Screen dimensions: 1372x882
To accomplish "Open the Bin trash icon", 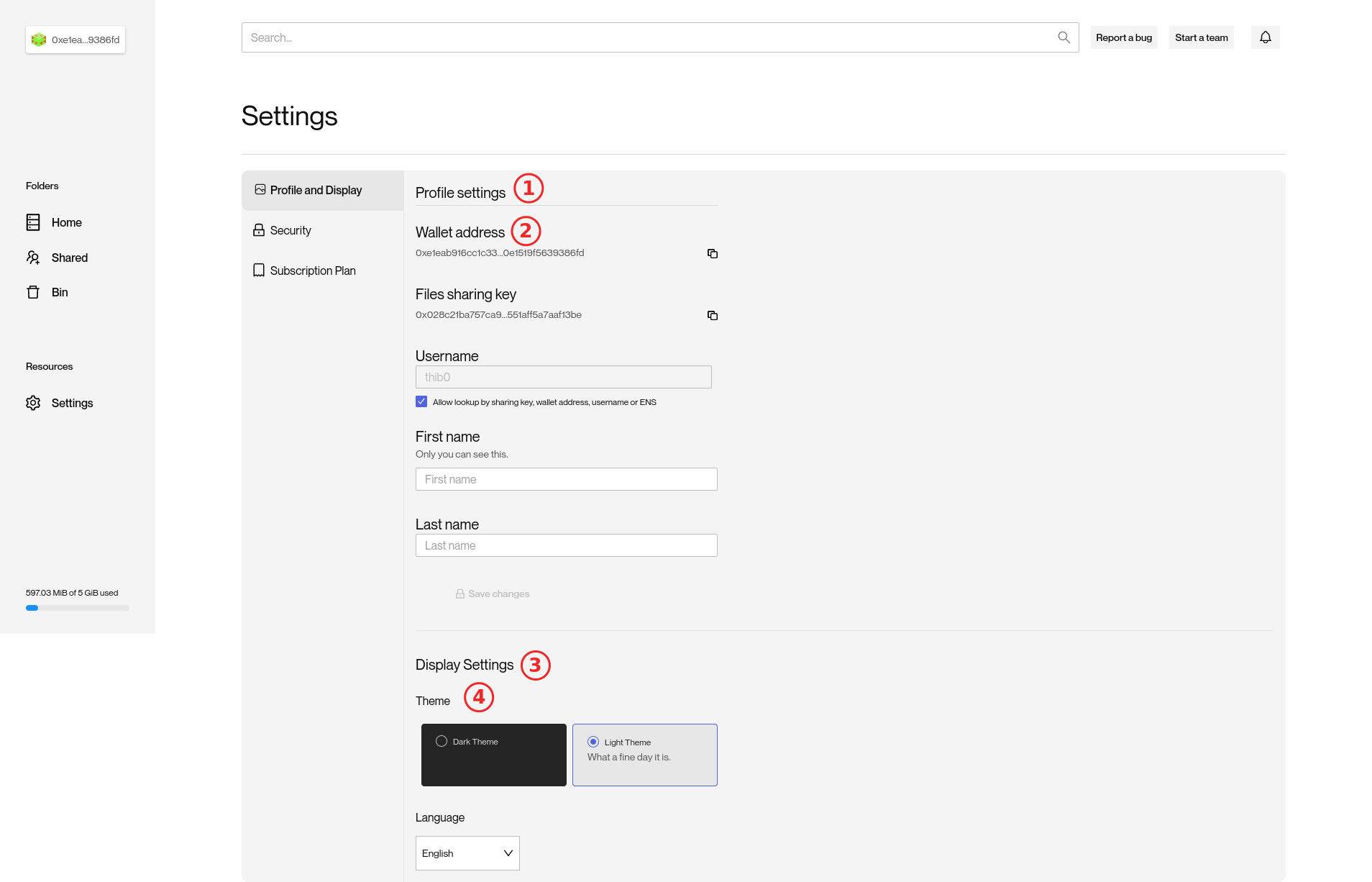I will click(x=33, y=292).
